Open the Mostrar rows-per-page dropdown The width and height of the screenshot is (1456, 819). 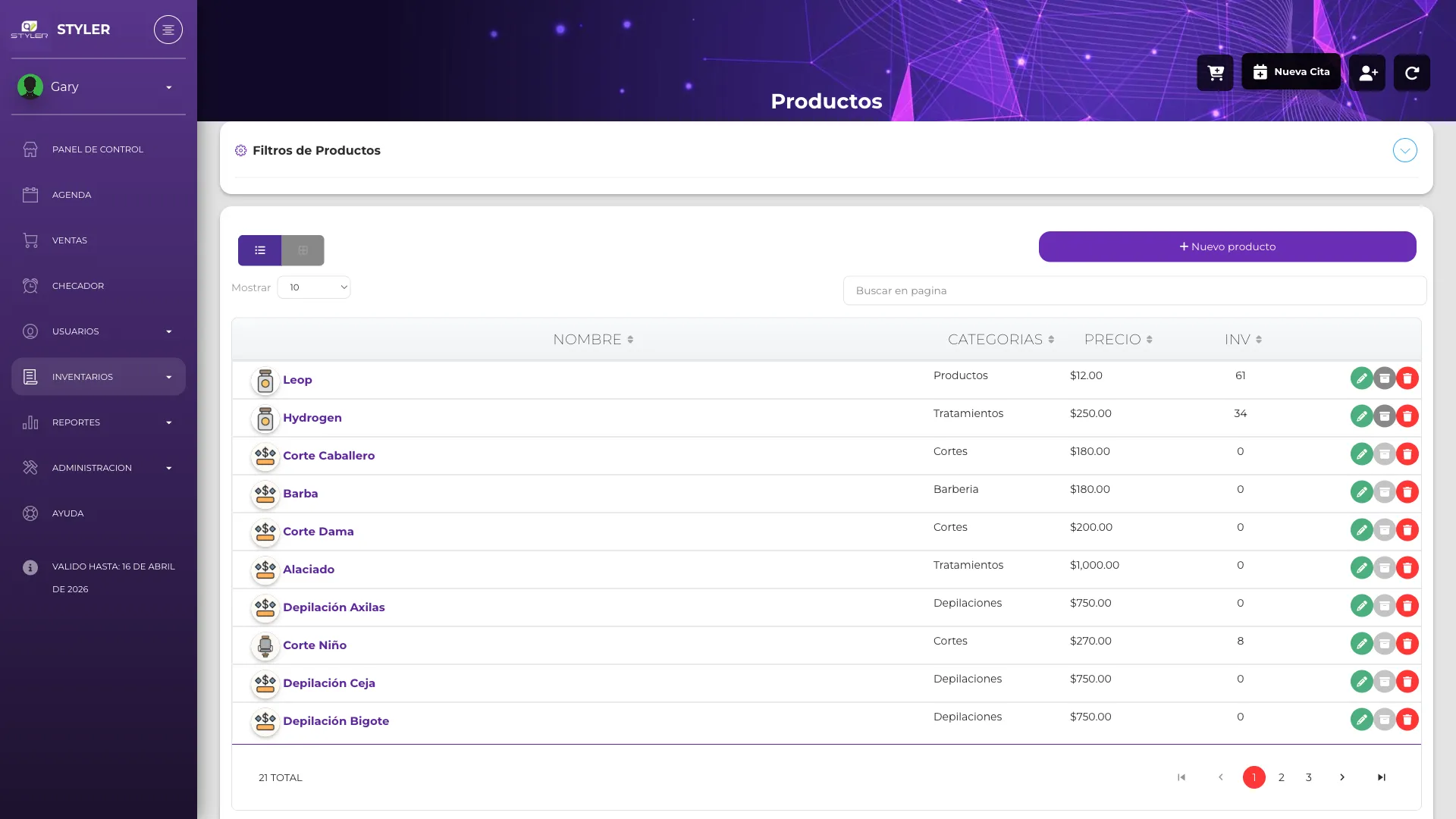click(314, 287)
